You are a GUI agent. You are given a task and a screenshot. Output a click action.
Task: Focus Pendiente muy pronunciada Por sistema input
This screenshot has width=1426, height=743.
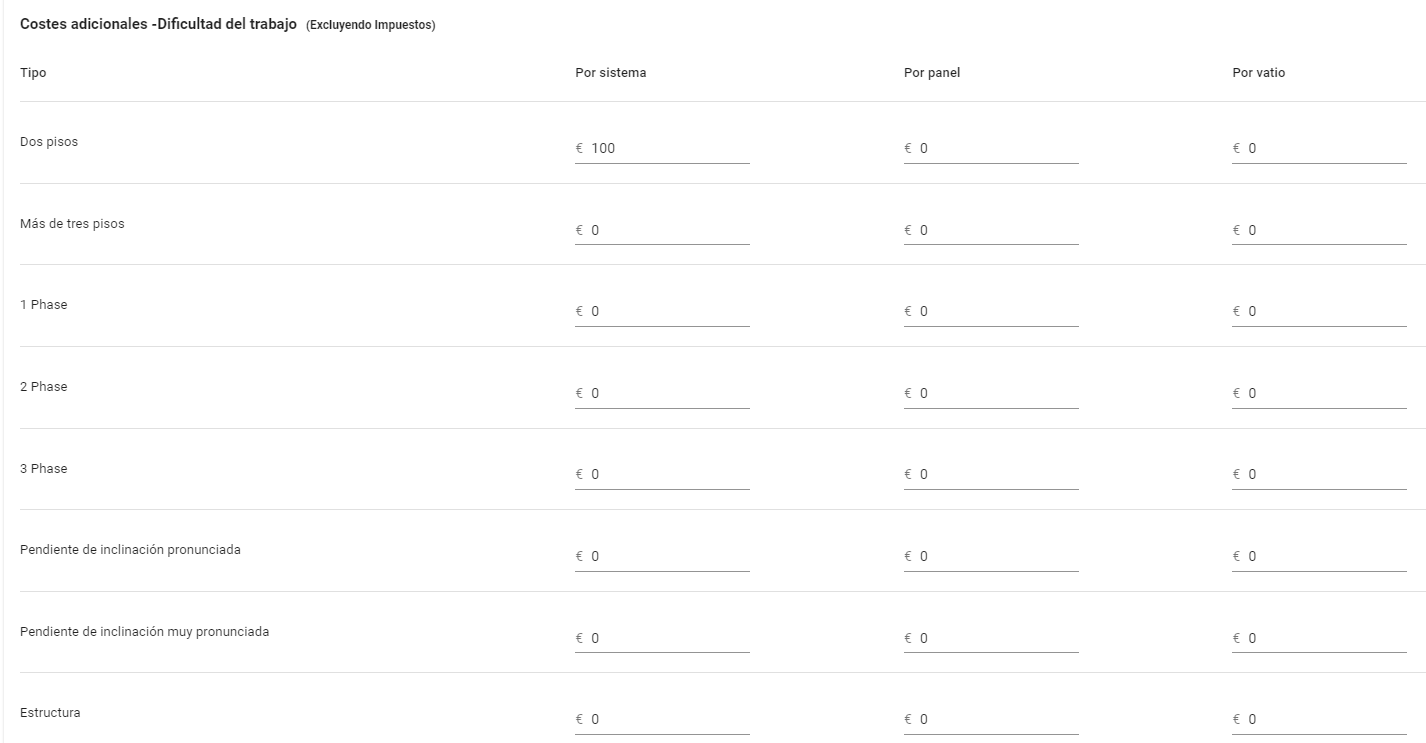pyautogui.click(x=662, y=638)
